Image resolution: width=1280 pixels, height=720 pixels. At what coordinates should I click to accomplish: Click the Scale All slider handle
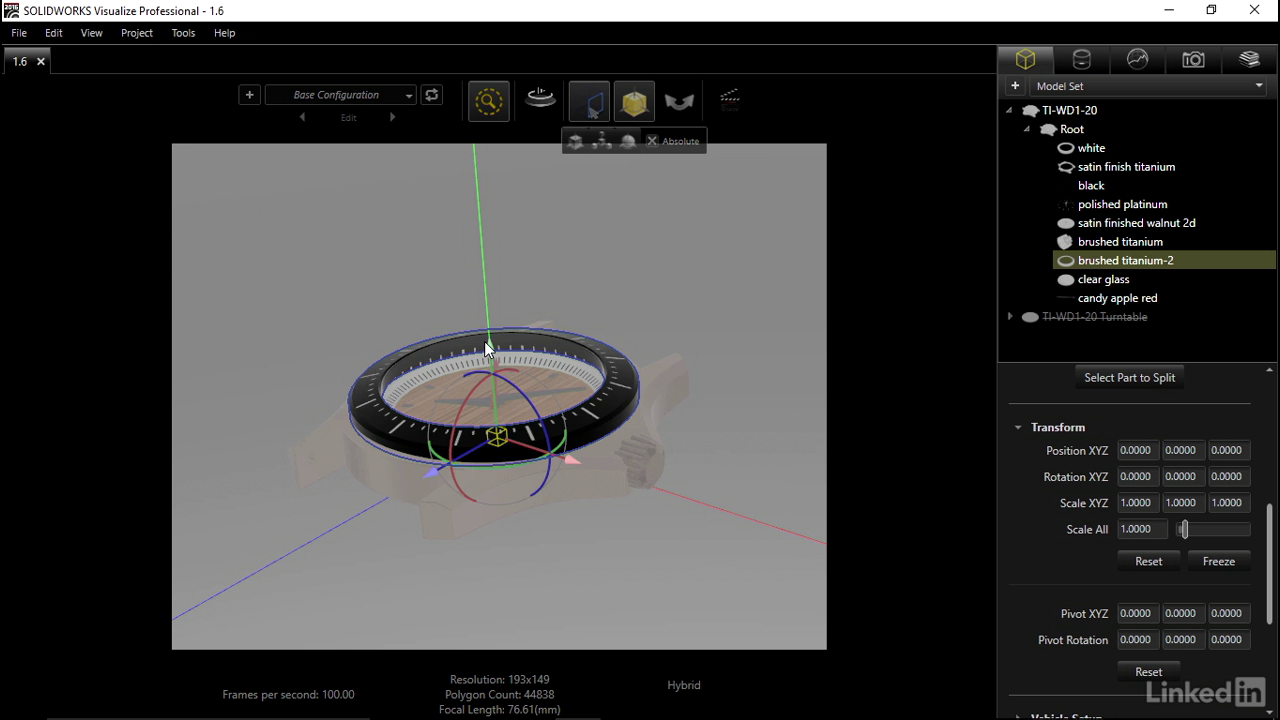pyautogui.click(x=1184, y=529)
